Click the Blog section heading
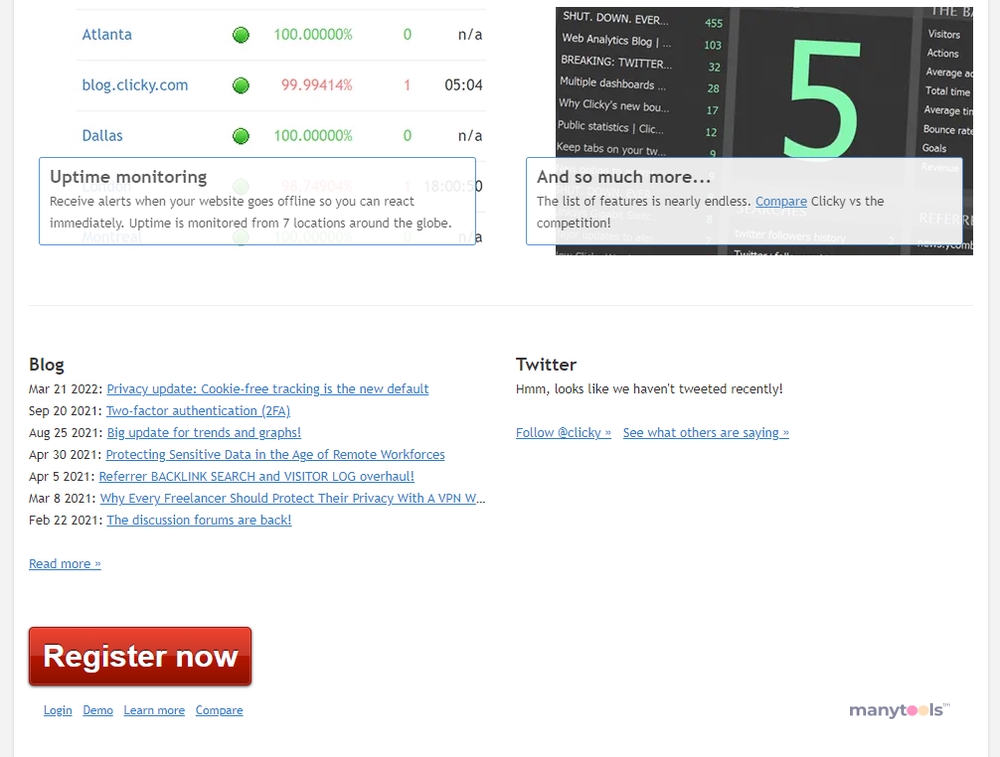This screenshot has width=1000, height=757. (x=47, y=365)
